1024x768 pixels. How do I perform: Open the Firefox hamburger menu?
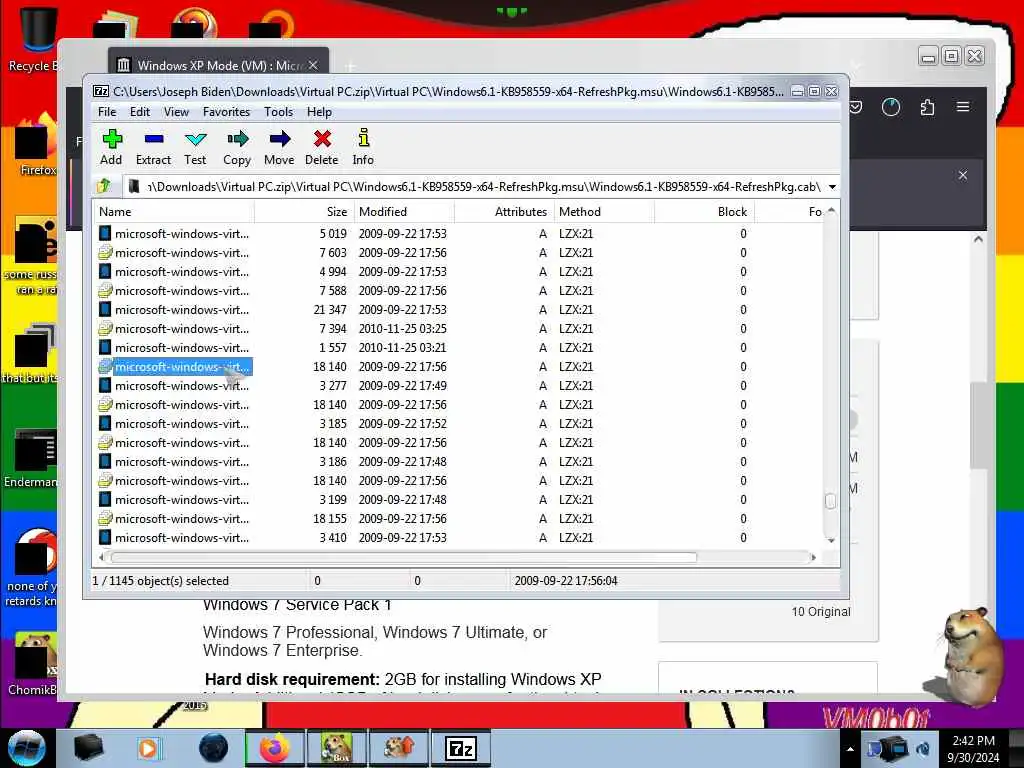pos(963,107)
